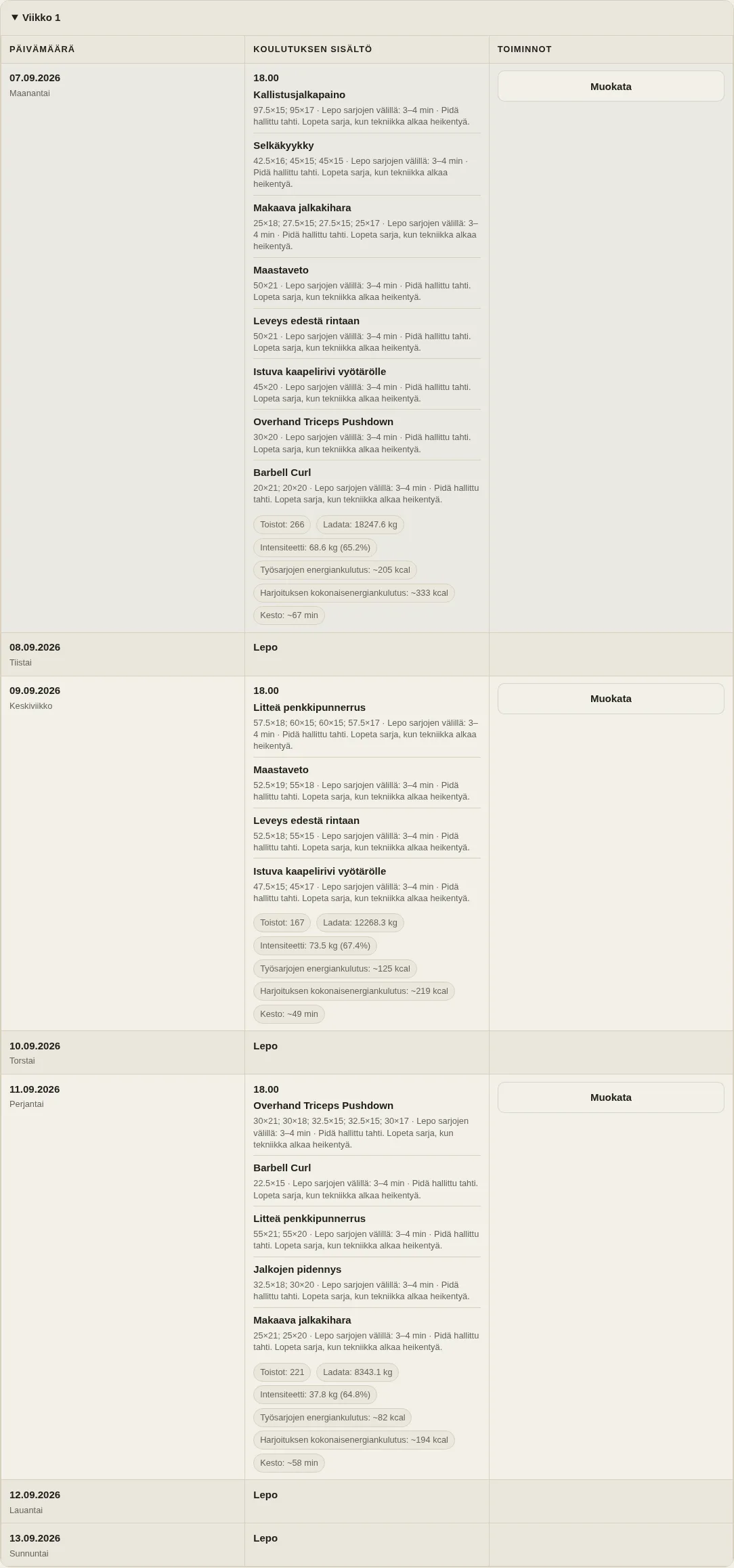The image size is (734, 1568).
Task: Click the Kesto: ~67 min chip
Action: (x=289, y=615)
